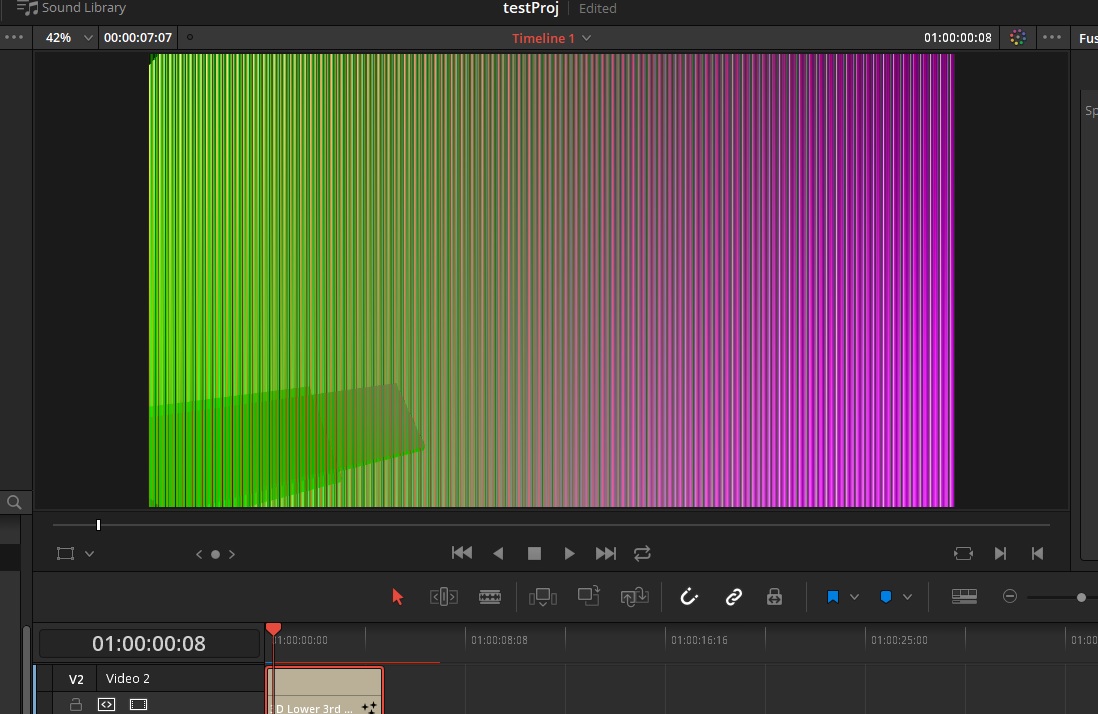Click the Overwrite Clip toolbar icon
The image size is (1098, 714).
pyautogui.click(x=588, y=596)
